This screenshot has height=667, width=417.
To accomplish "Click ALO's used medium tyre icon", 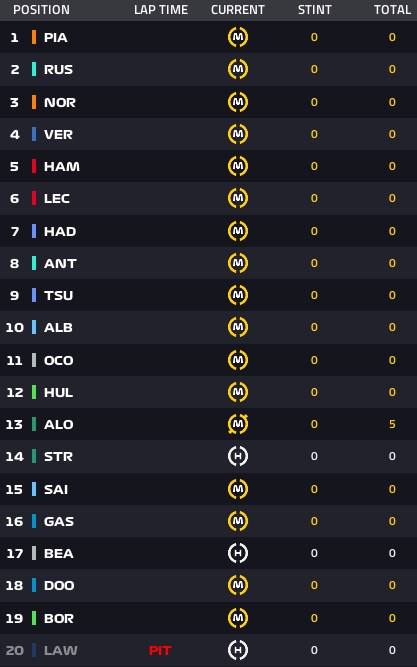I will [x=238, y=424].
